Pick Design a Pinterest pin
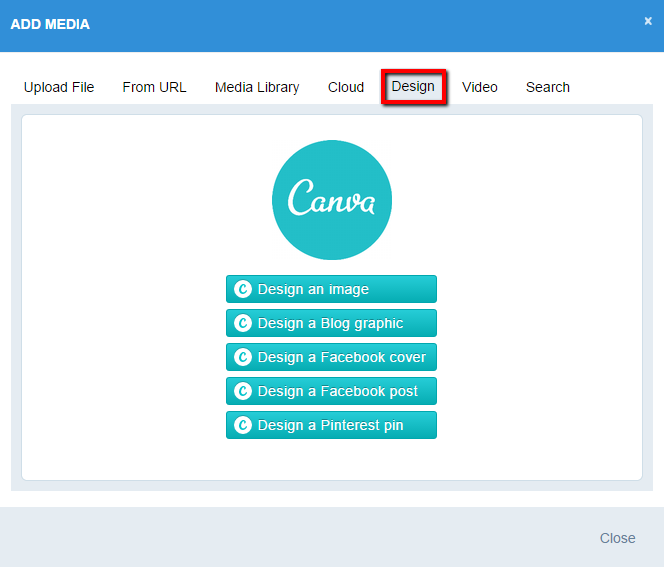The height and width of the screenshot is (567, 664). [x=331, y=425]
